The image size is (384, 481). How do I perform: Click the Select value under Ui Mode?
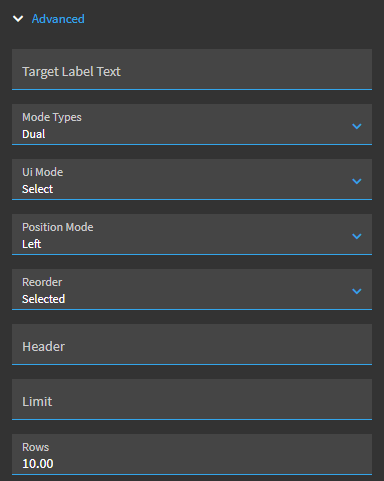(x=37, y=189)
